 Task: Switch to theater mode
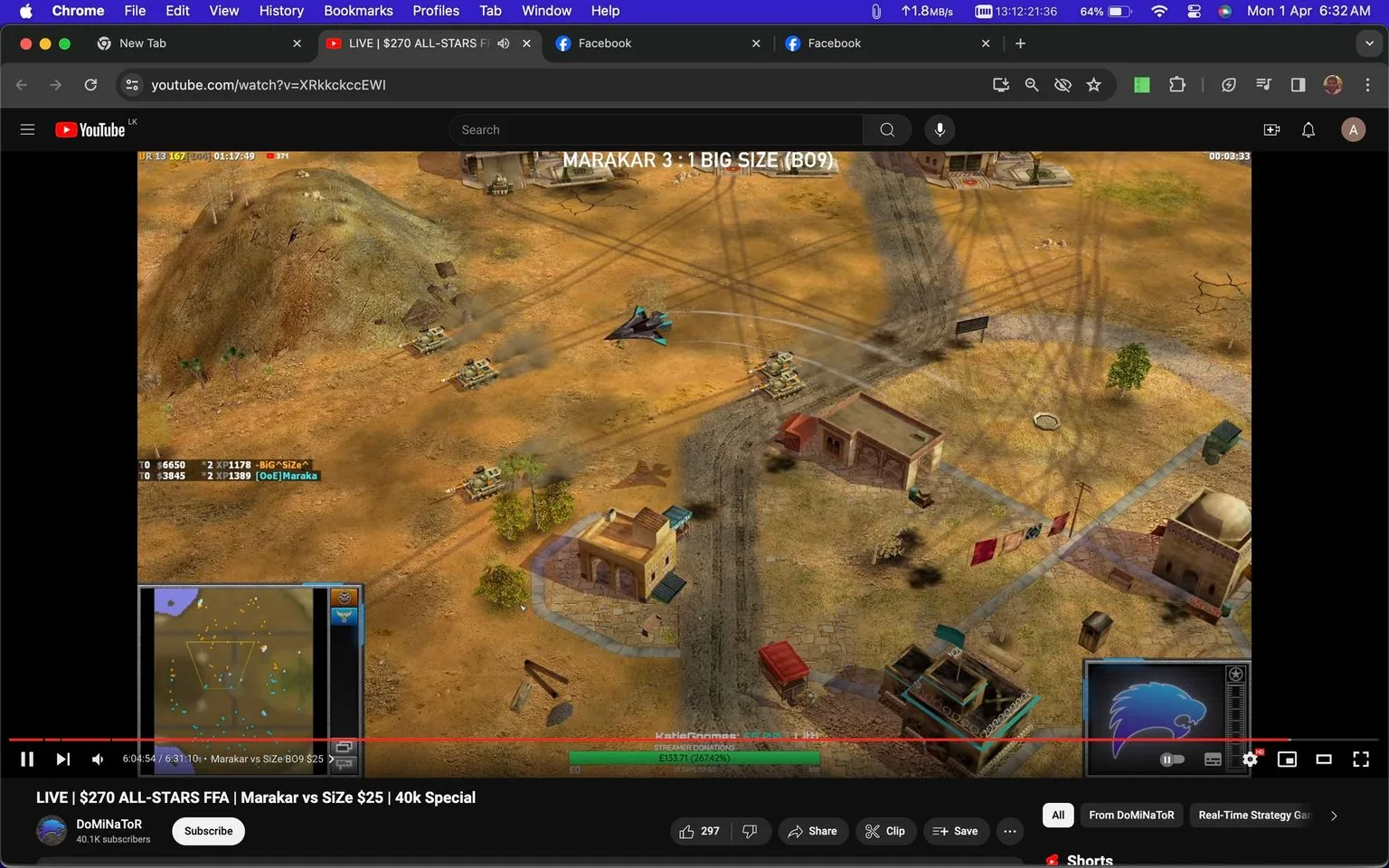point(1324,759)
